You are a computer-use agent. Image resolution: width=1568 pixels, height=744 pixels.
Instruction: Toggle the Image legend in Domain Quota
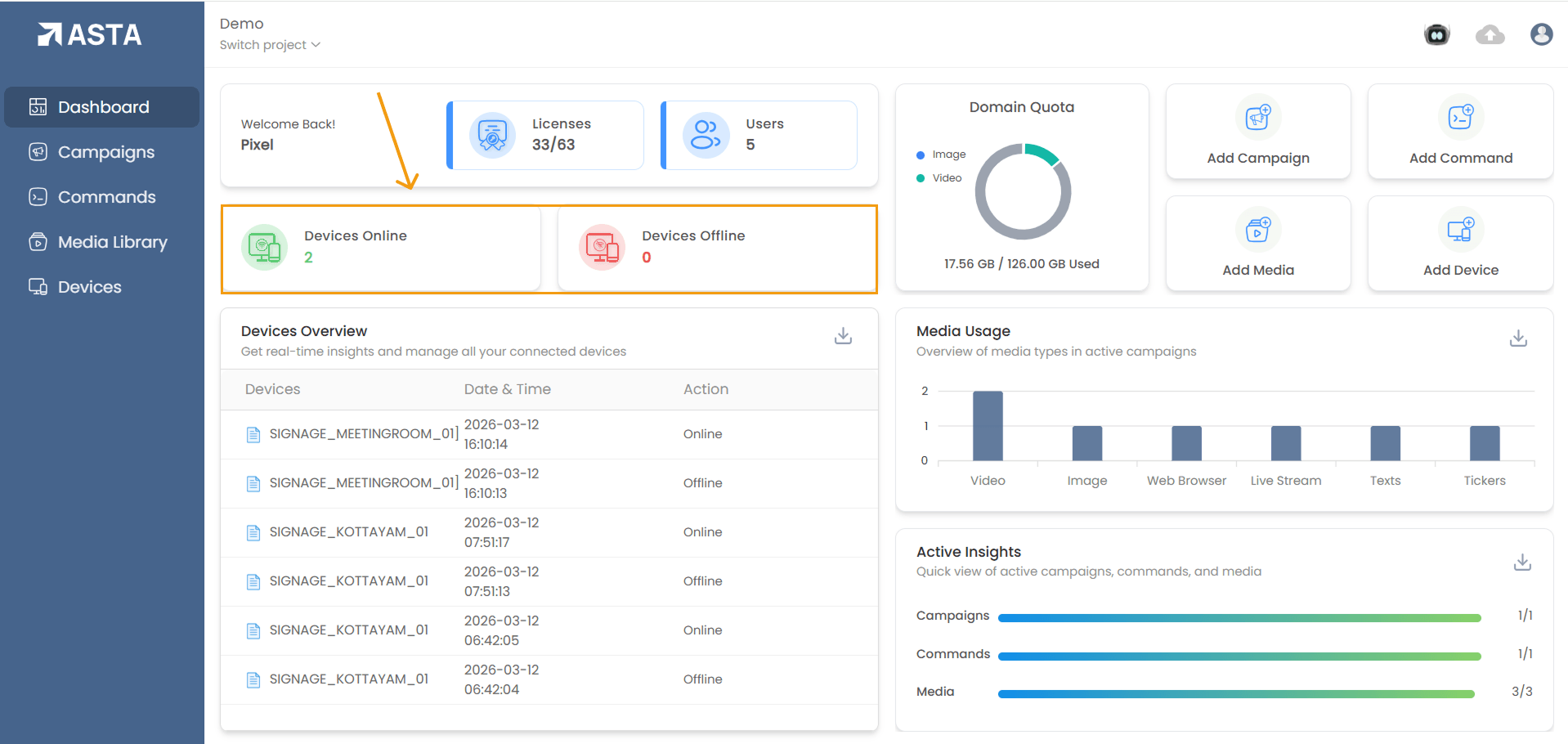point(941,155)
